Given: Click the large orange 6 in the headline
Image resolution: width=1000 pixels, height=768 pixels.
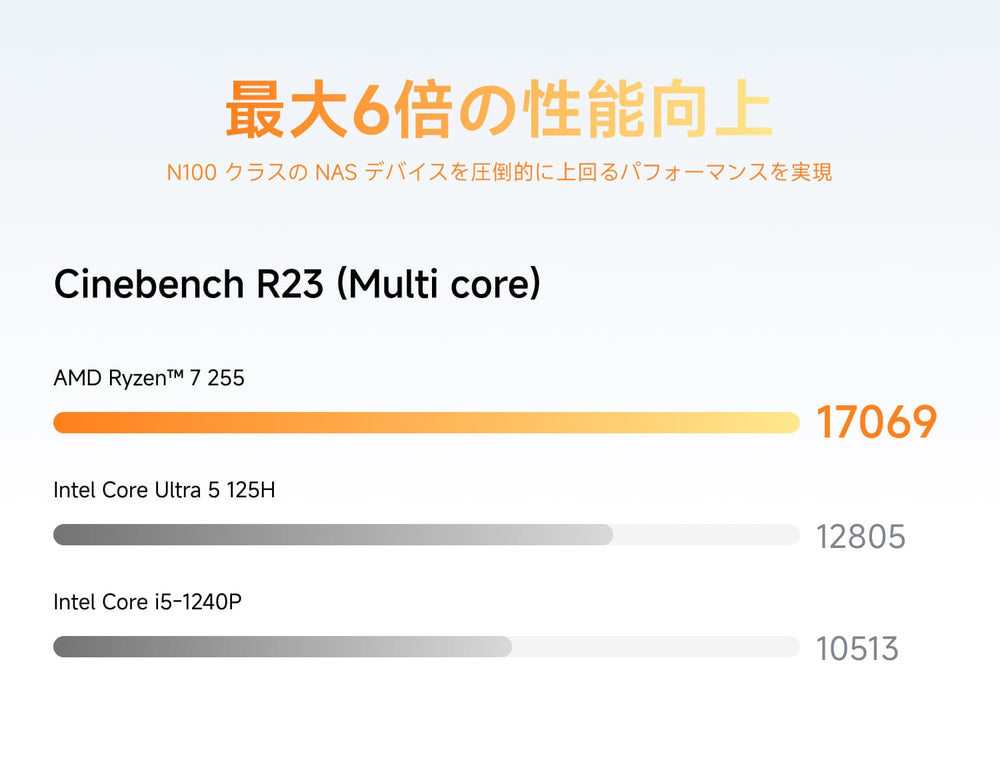Looking at the screenshot, I should [369, 112].
